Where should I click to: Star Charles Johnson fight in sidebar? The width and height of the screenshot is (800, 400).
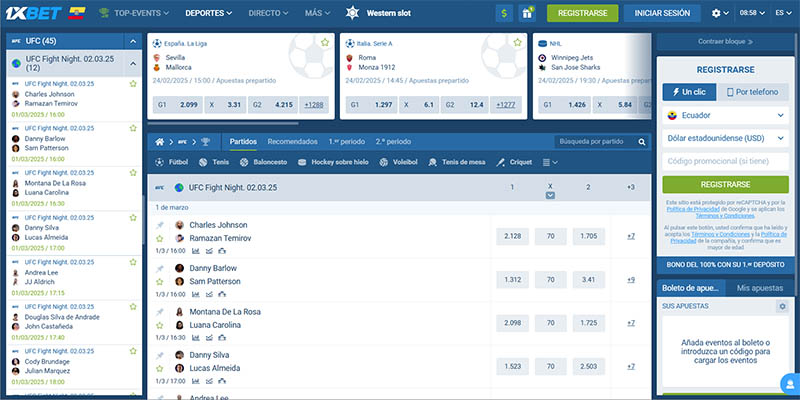pyautogui.click(x=133, y=84)
